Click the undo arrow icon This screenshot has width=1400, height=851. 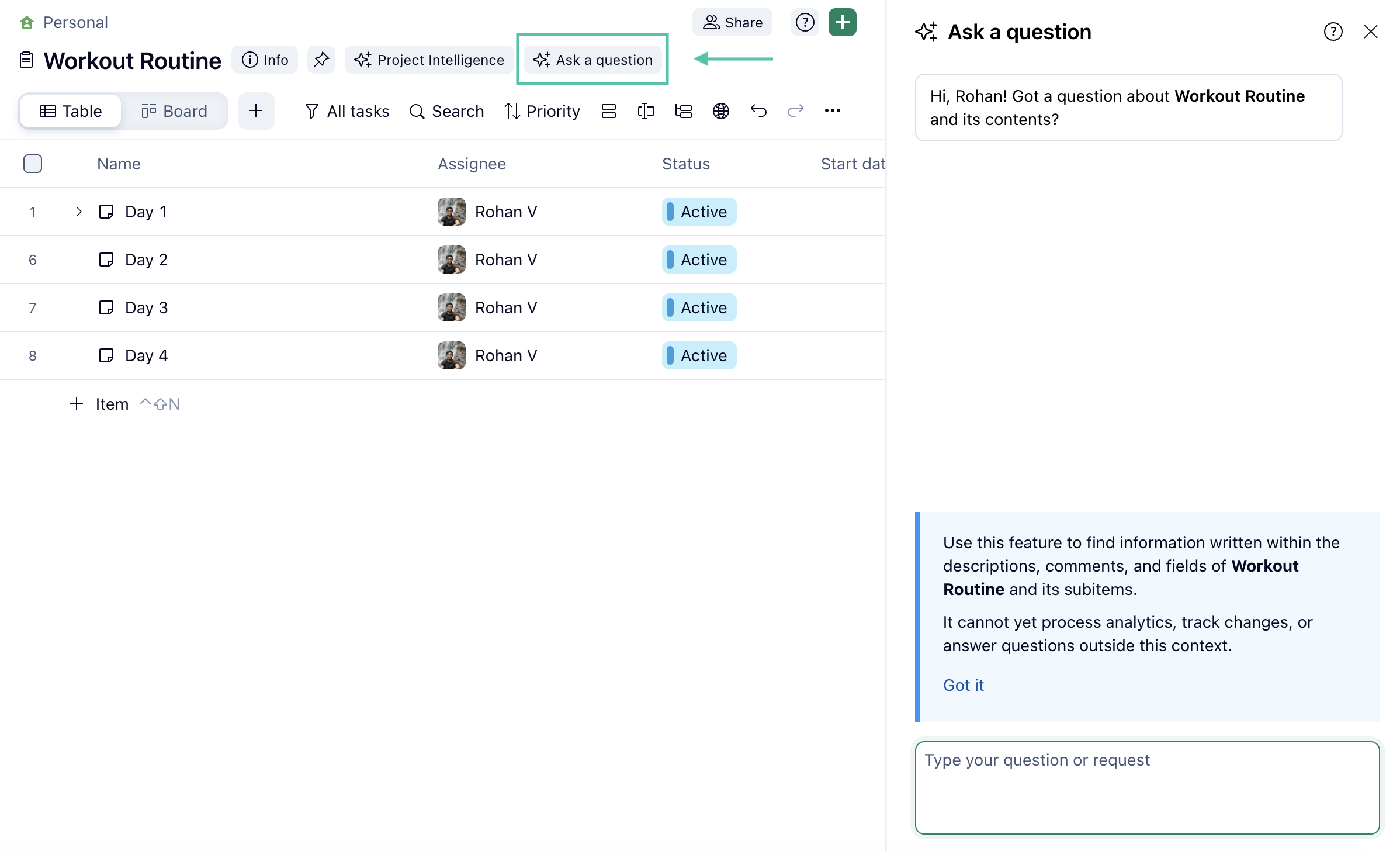pyautogui.click(x=758, y=111)
